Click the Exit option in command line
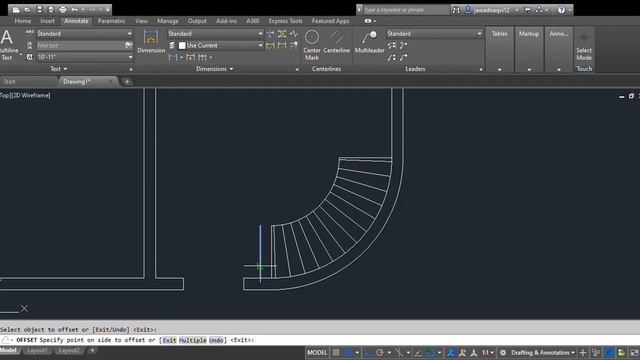The height and width of the screenshot is (360, 640). click(169, 340)
